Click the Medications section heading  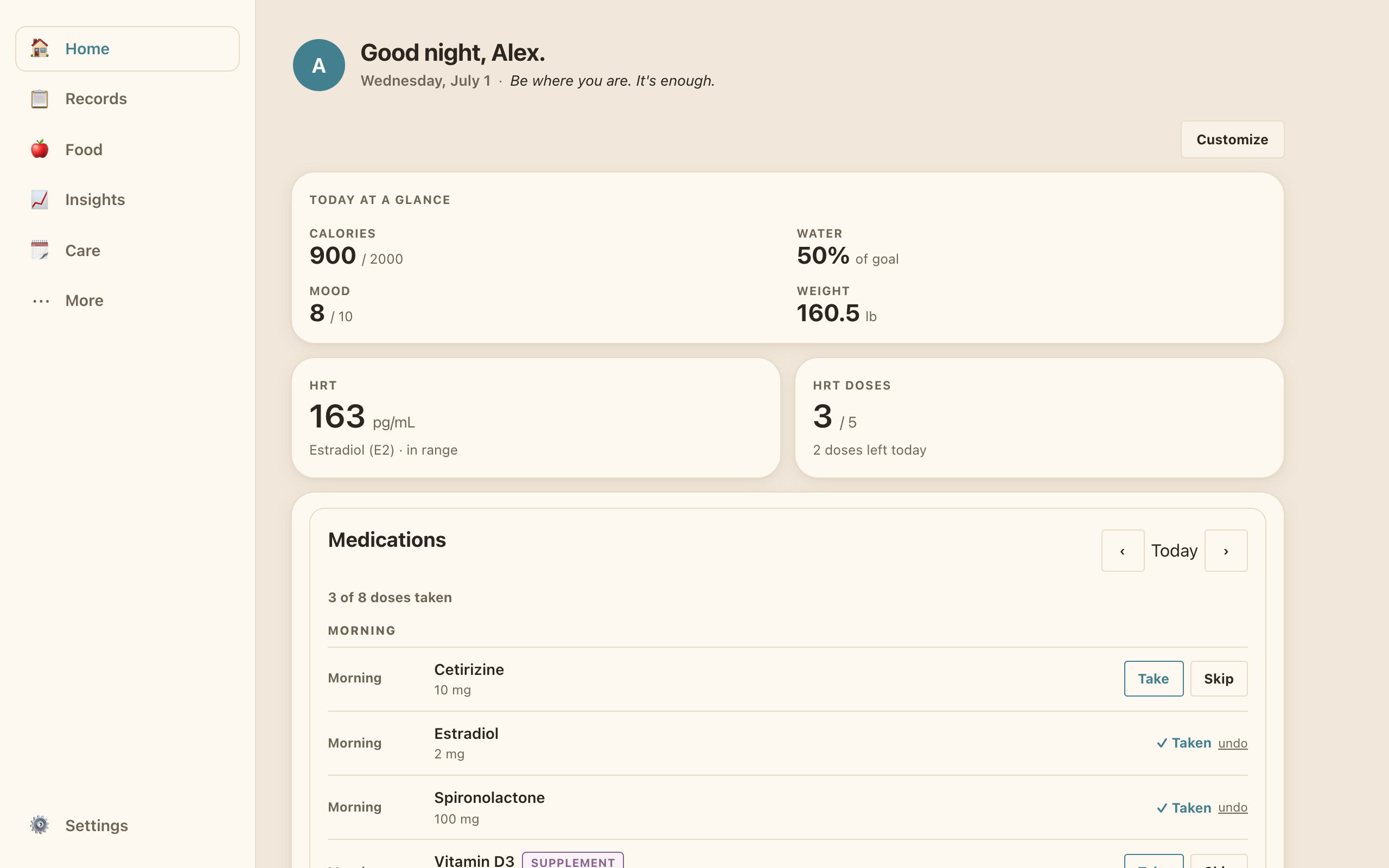click(x=387, y=540)
